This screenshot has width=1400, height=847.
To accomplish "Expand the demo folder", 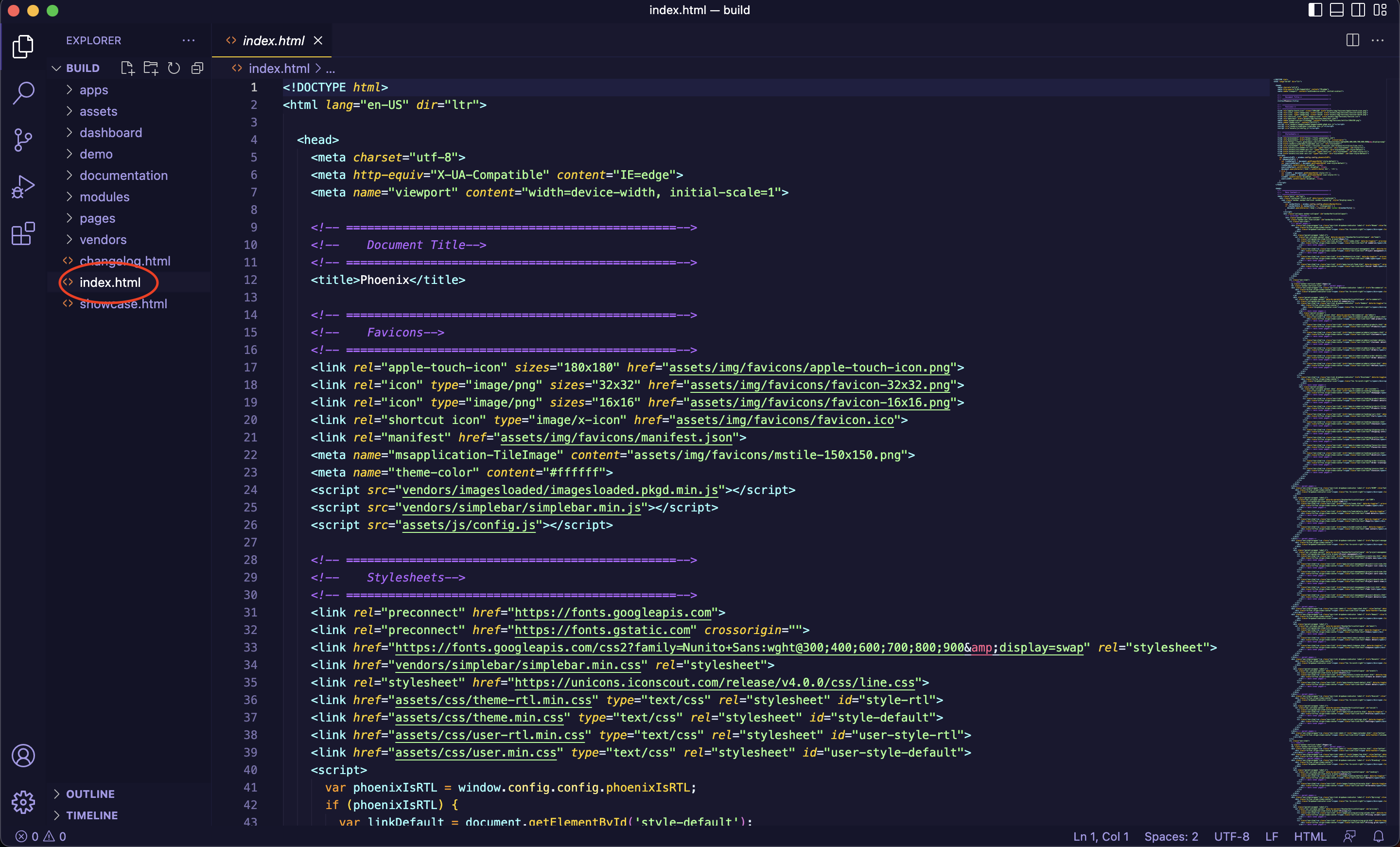I will pos(129,154).
